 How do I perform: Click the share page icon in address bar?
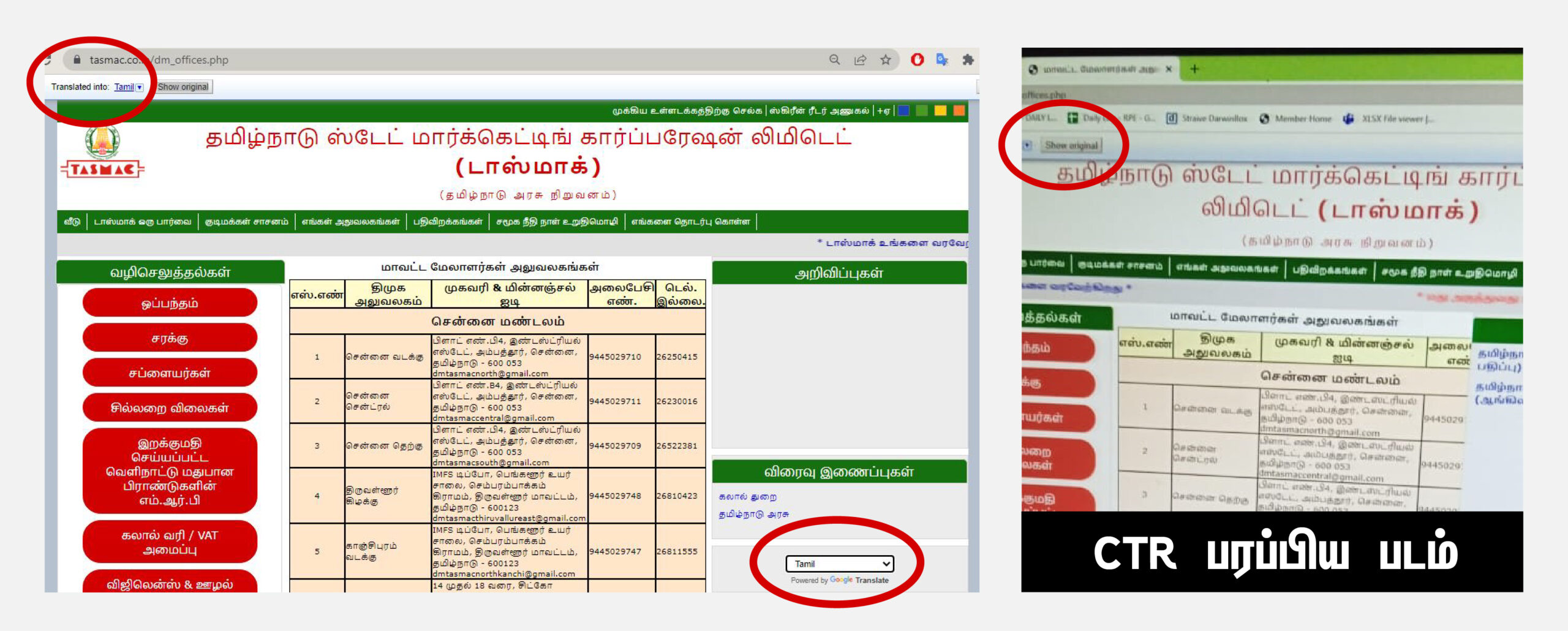pos(860,59)
